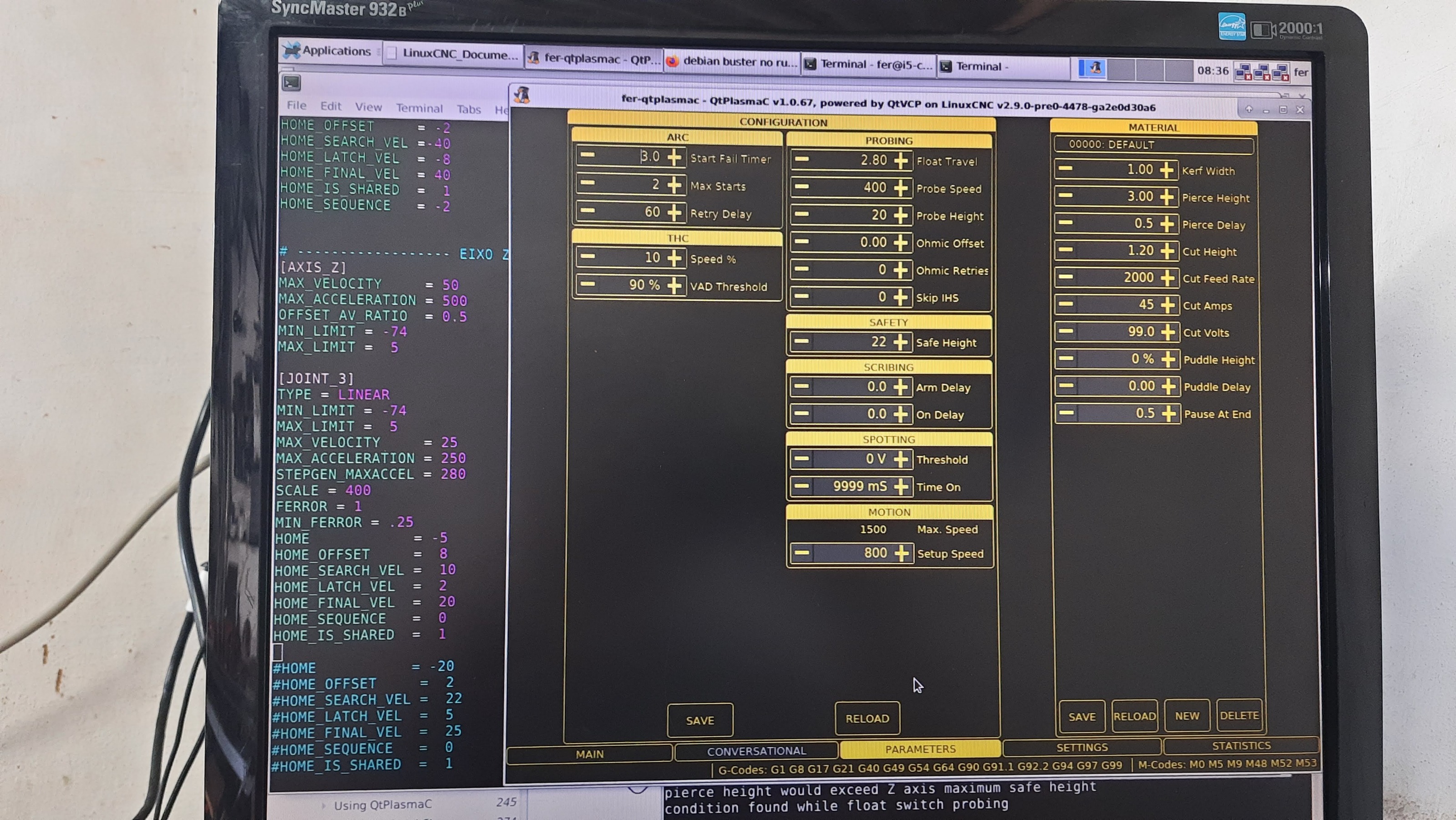Open the terminal View menu
Image resolution: width=1456 pixels, height=820 pixels.
[x=369, y=107]
